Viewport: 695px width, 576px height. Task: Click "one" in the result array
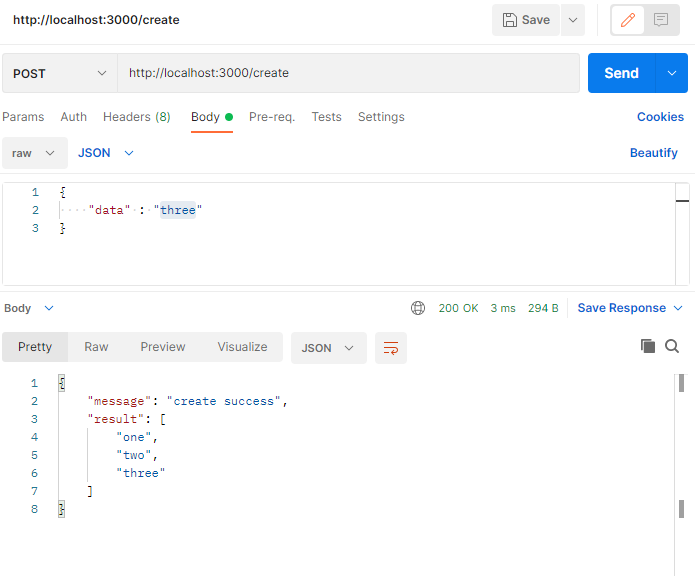point(134,437)
